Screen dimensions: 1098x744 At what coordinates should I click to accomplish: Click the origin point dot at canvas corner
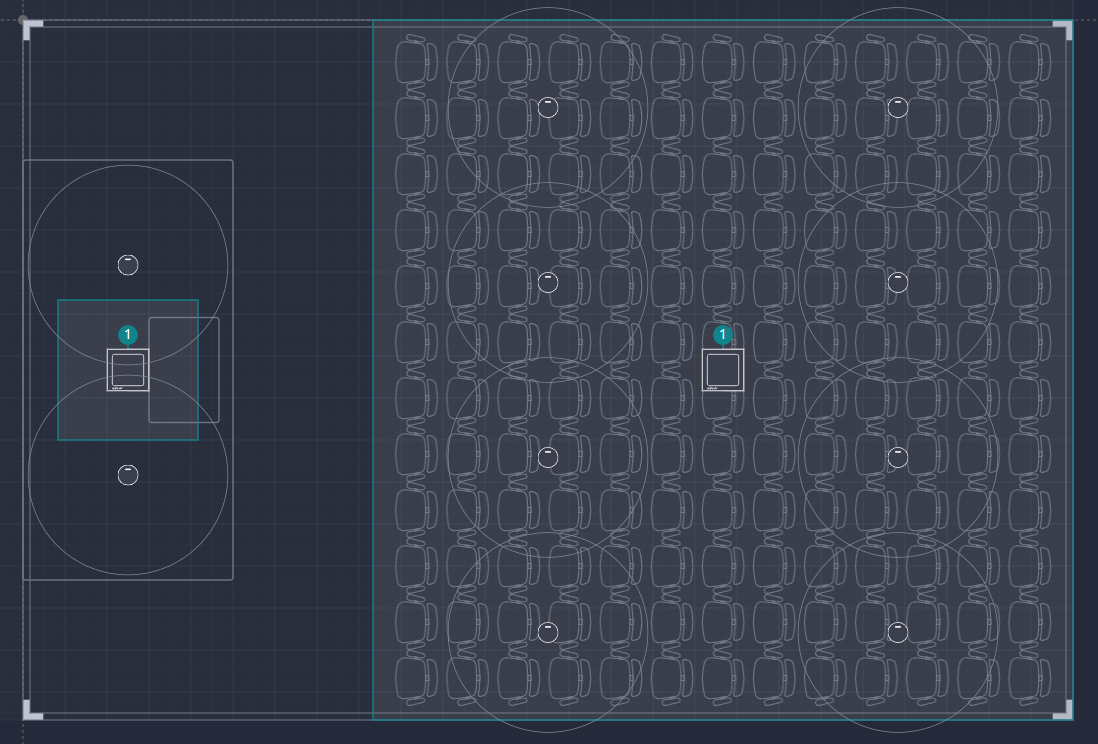click(22, 19)
